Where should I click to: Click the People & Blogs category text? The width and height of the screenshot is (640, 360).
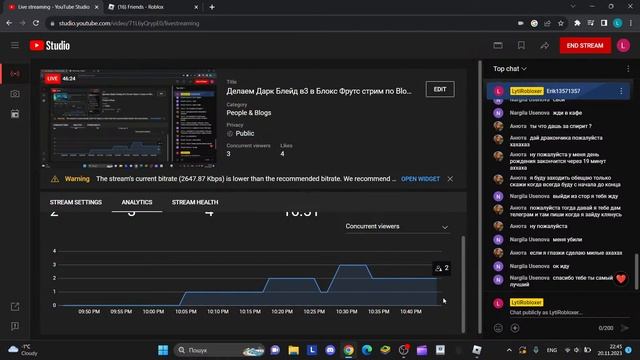(x=249, y=113)
